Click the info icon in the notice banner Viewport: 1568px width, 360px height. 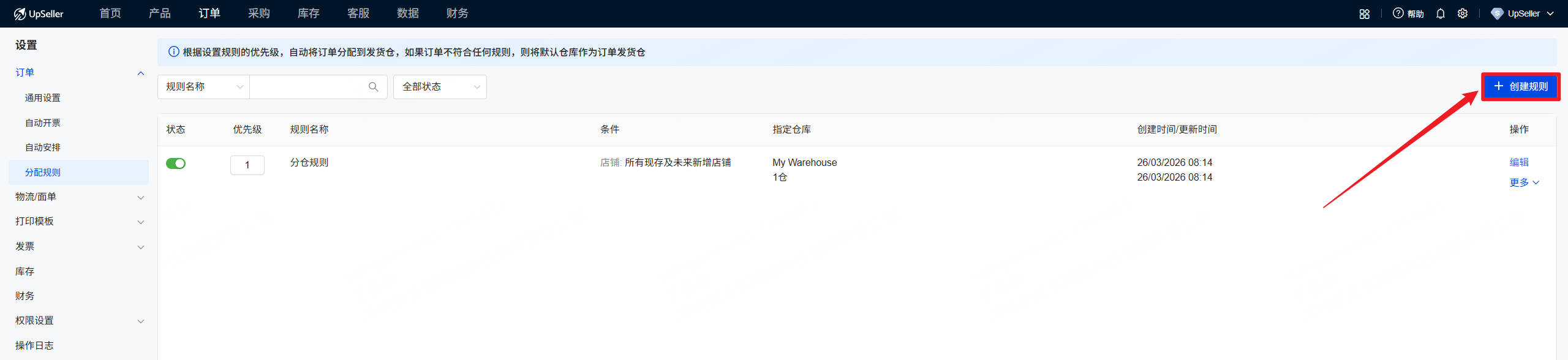173,52
